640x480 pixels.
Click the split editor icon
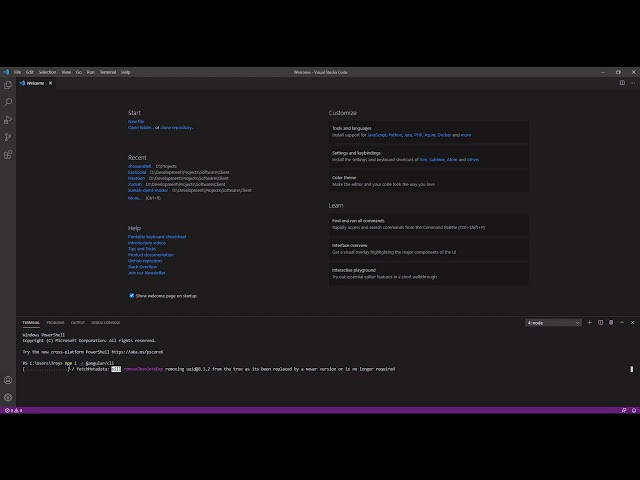[x=622, y=83]
